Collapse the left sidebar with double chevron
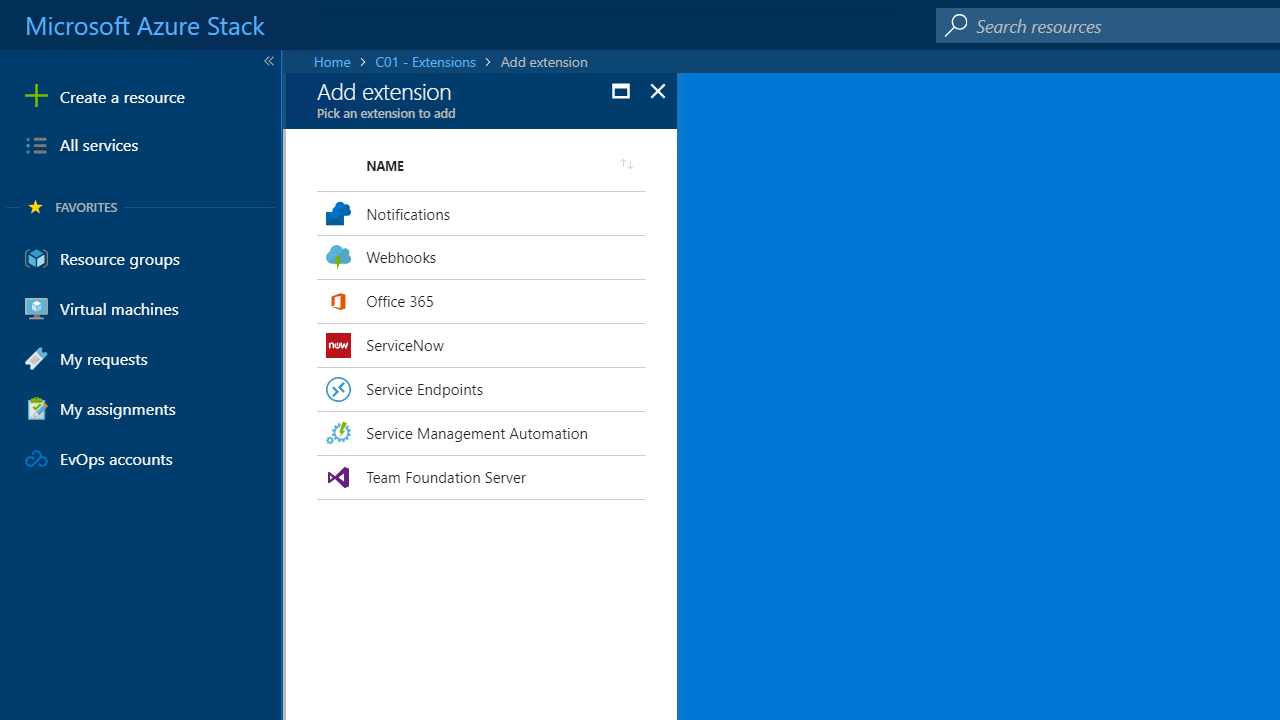 pos(268,61)
